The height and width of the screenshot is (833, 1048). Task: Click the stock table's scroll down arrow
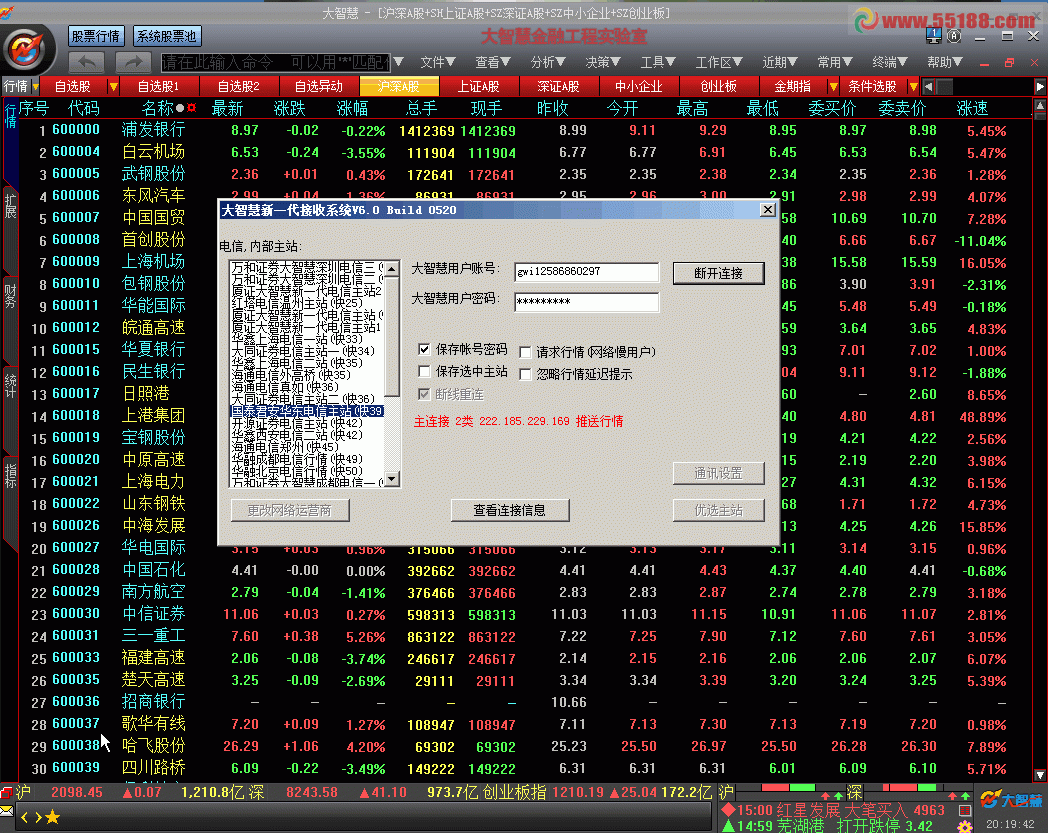1040,775
